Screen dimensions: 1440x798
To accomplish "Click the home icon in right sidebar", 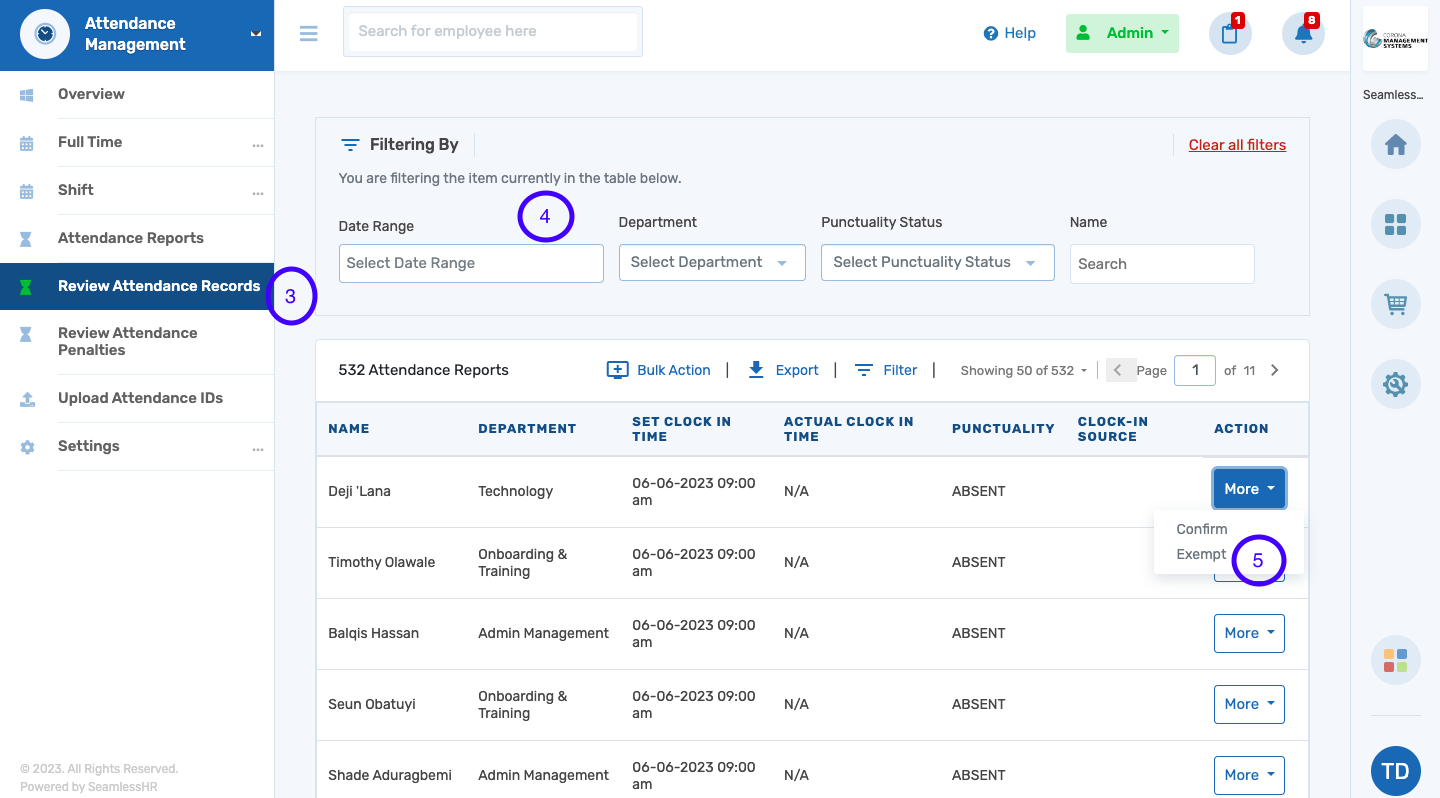I will [x=1395, y=146].
